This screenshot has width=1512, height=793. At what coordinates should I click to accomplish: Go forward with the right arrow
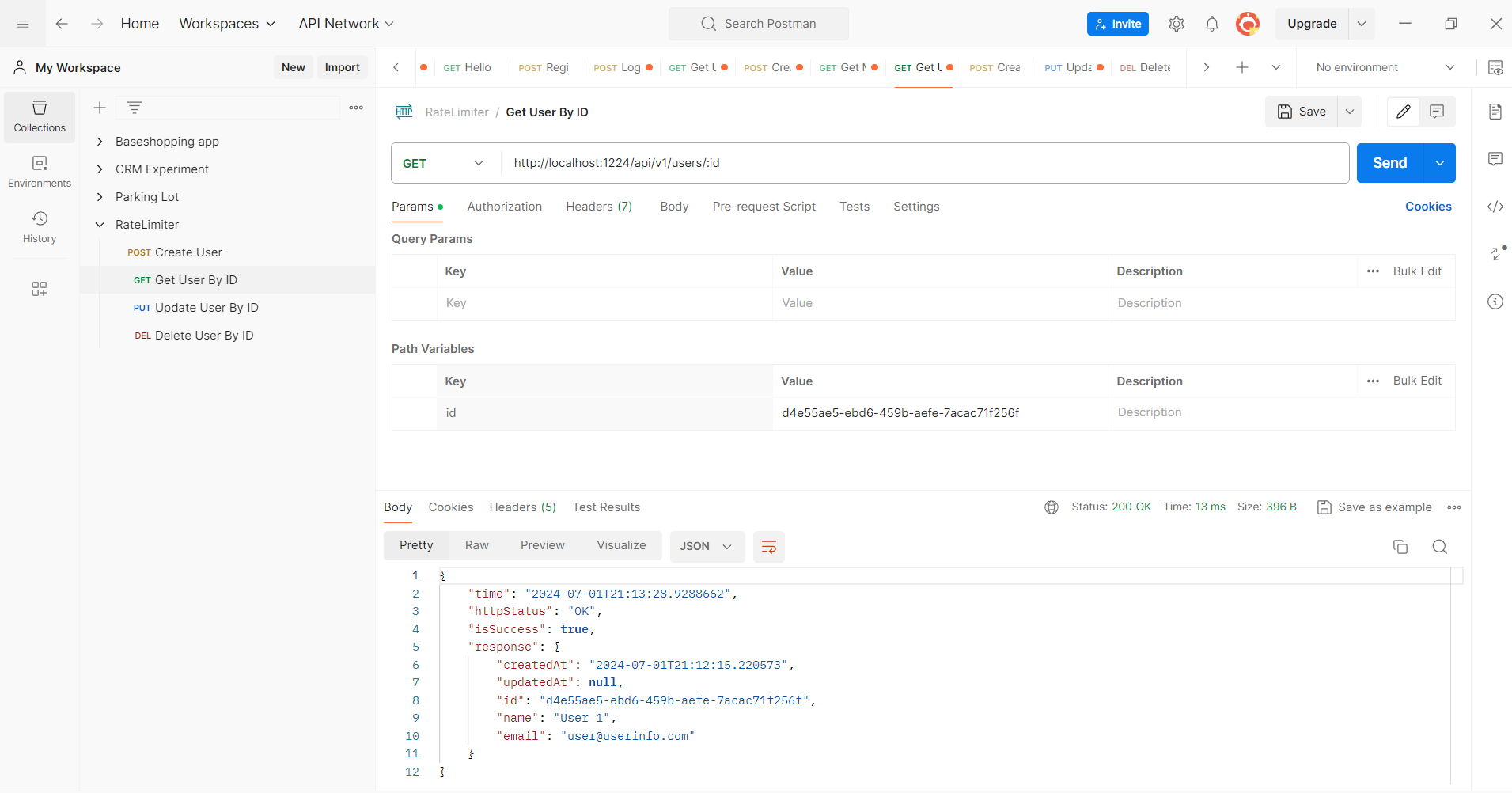point(97,24)
